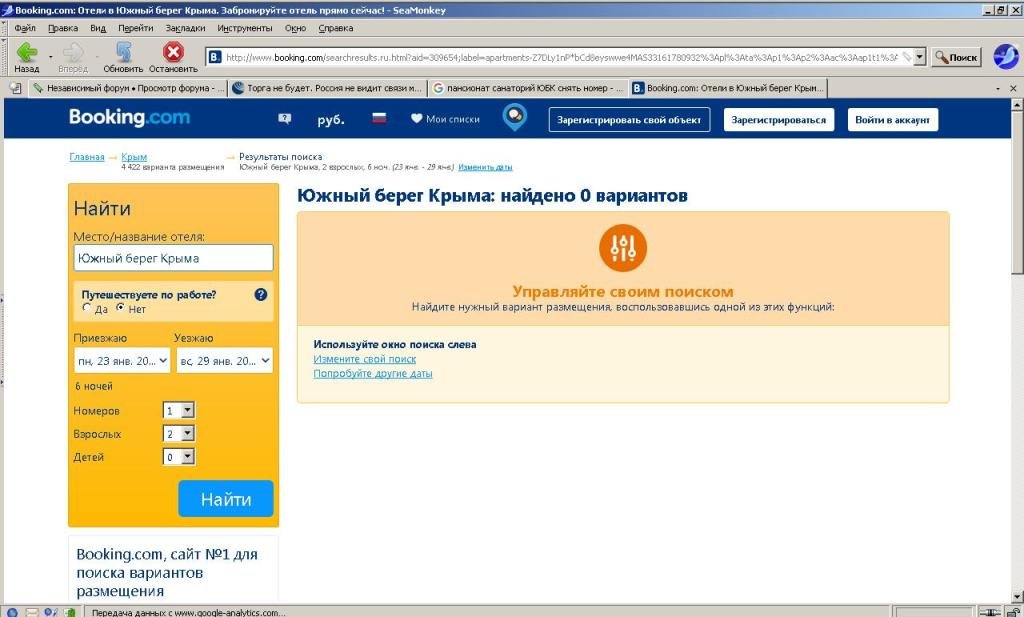Click the Booking 'B' site icon in address bar
Screen dimensions: 1024x617
[214, 57]
